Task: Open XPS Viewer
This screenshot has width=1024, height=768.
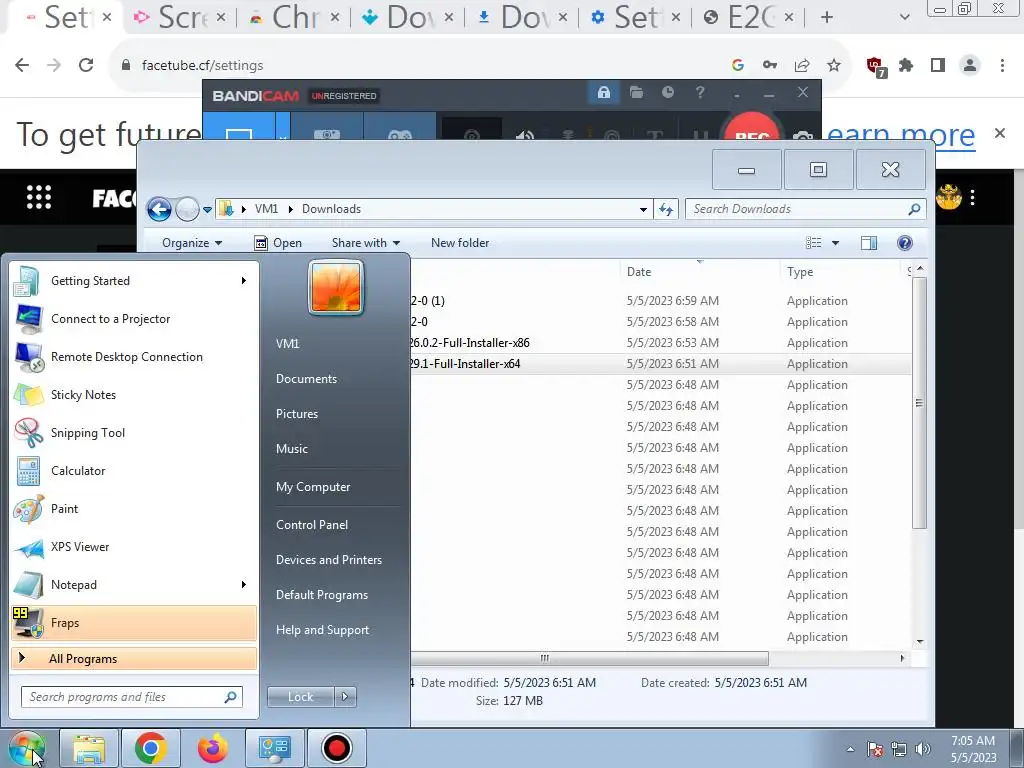Action: (x=133, y=547)
